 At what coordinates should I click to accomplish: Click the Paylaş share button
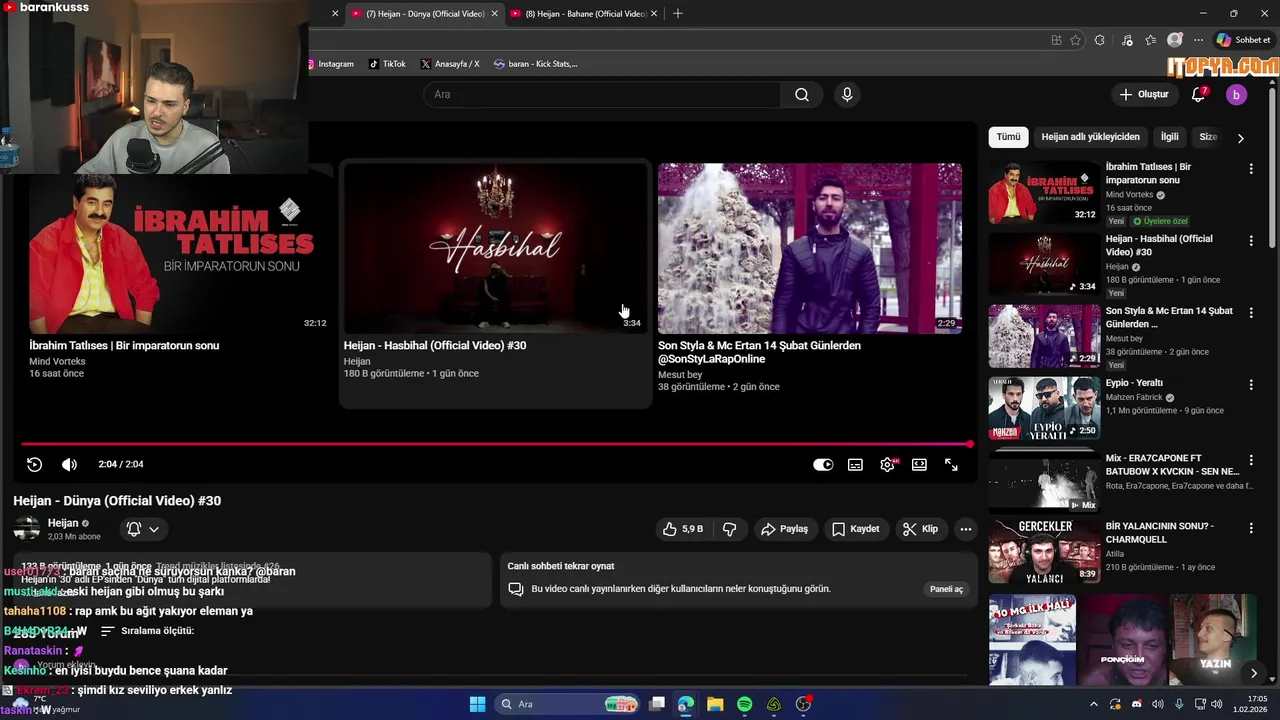[785, 529]
